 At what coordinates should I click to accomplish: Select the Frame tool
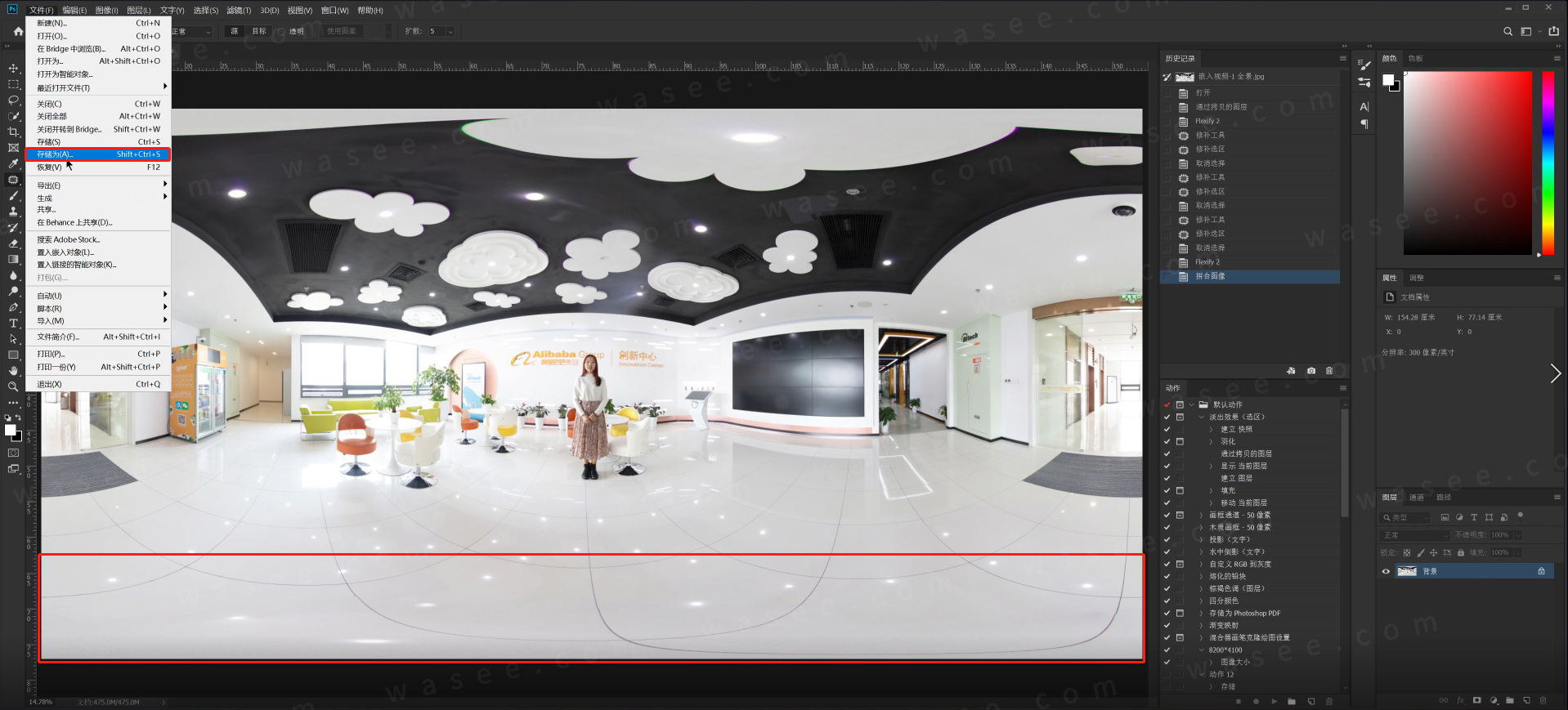tap(13, 148)
